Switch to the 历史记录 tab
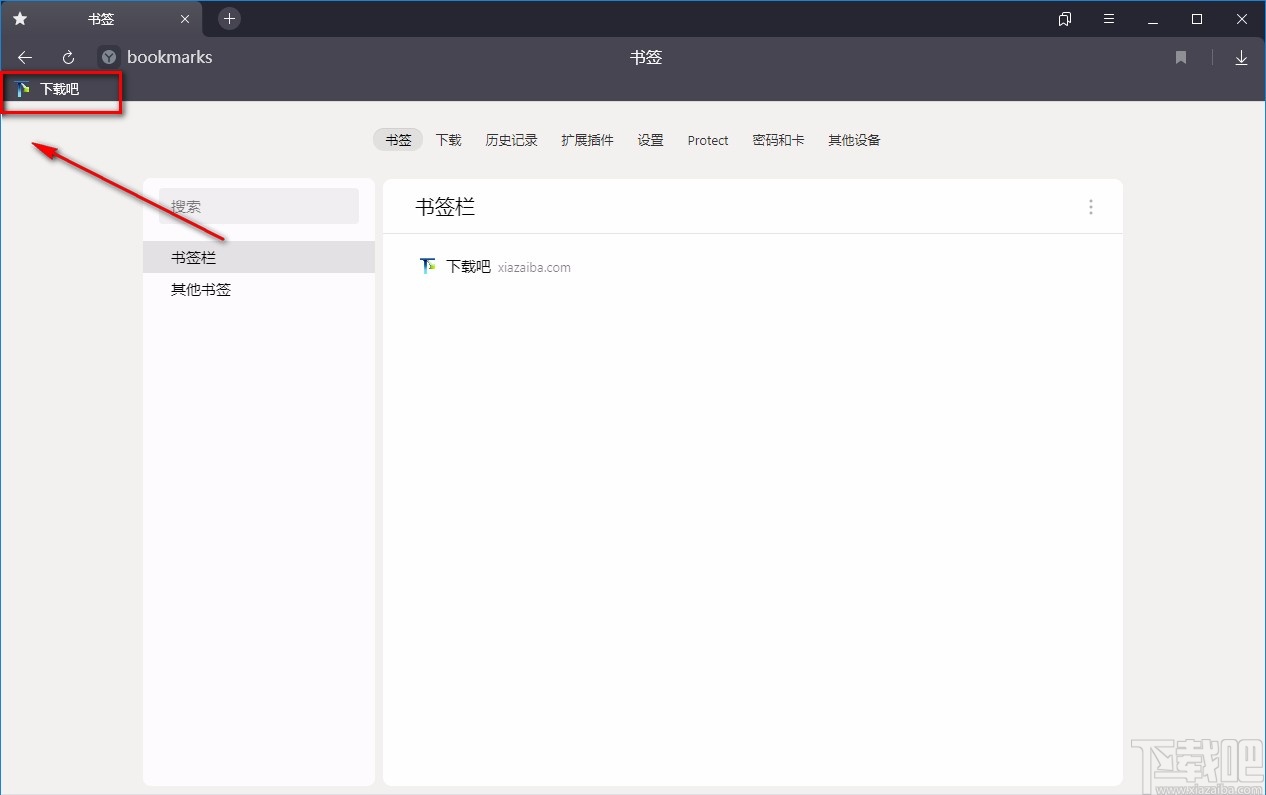Viewport: 1266px width, 795px height. pos(511,140)
